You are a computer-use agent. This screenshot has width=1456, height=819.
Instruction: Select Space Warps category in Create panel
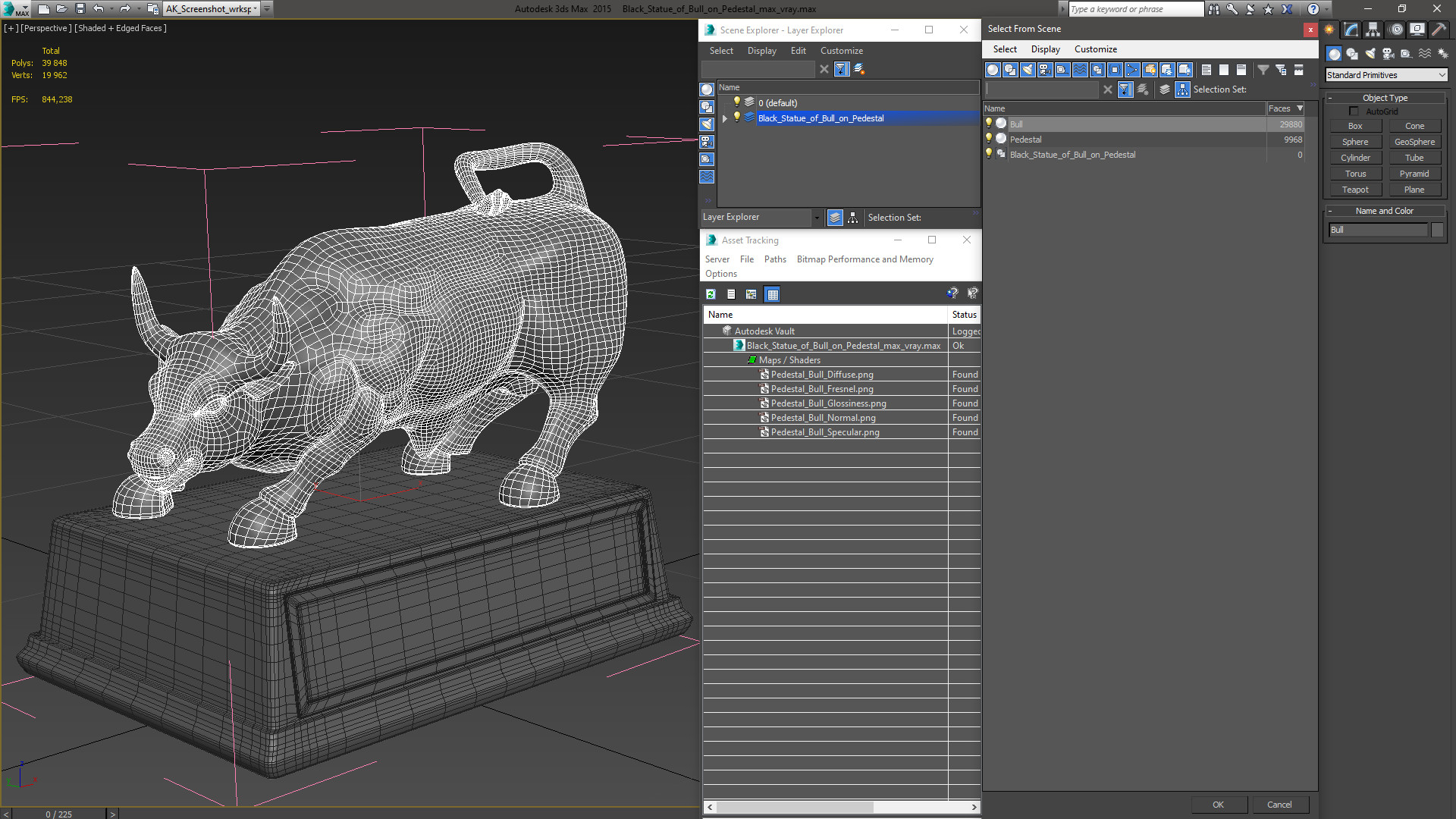pyautogui.click(x=1424, y=54)
